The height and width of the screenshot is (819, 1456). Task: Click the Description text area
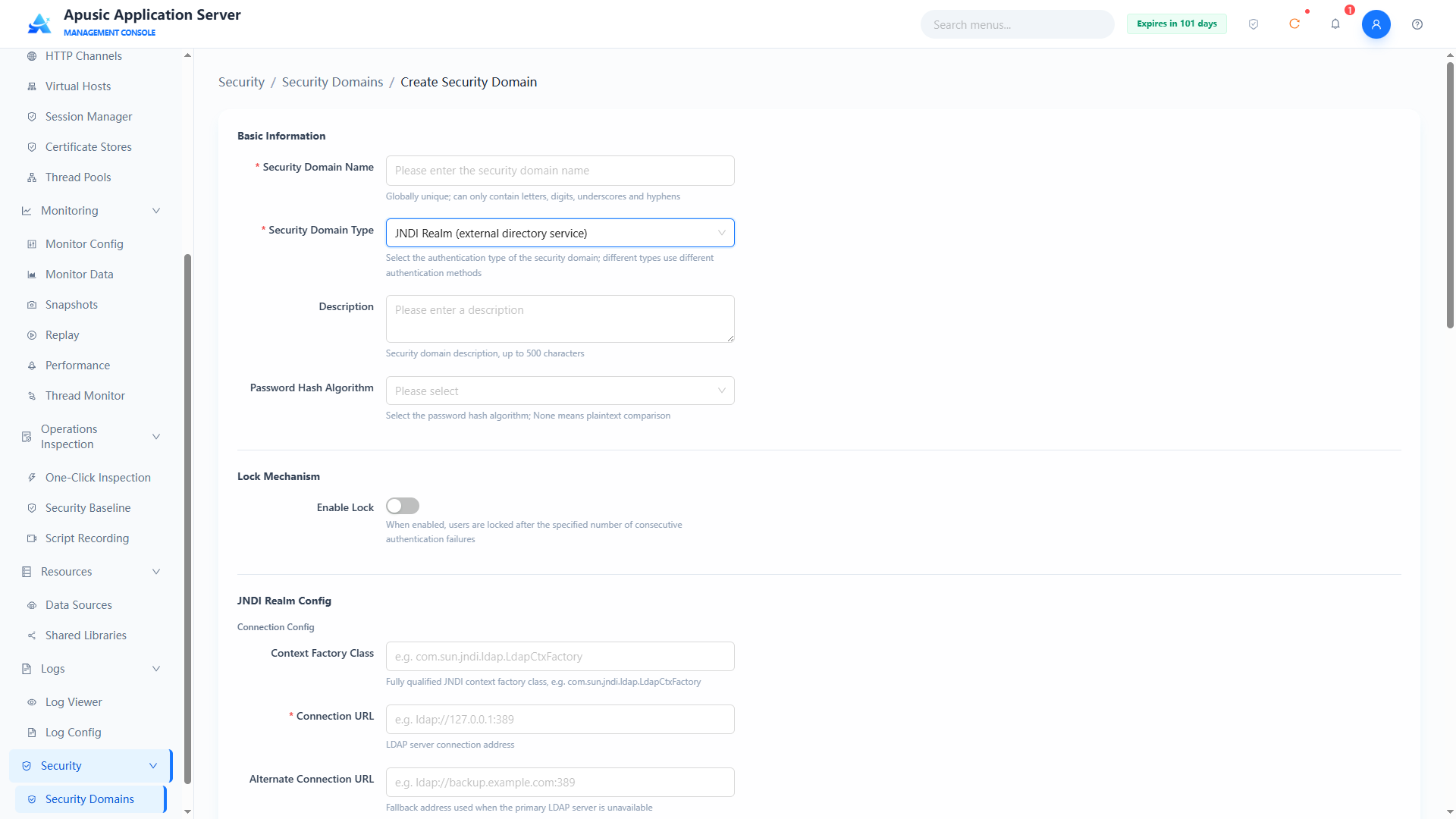[x=560, y=318]
